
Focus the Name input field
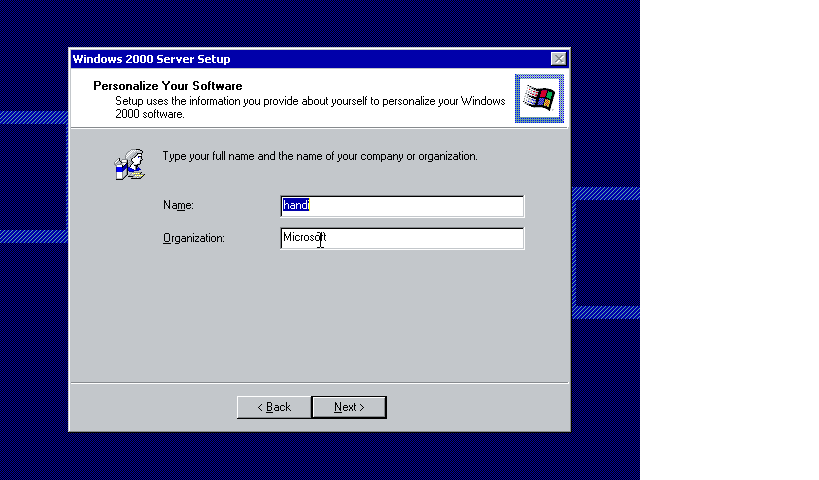[402, 206]
